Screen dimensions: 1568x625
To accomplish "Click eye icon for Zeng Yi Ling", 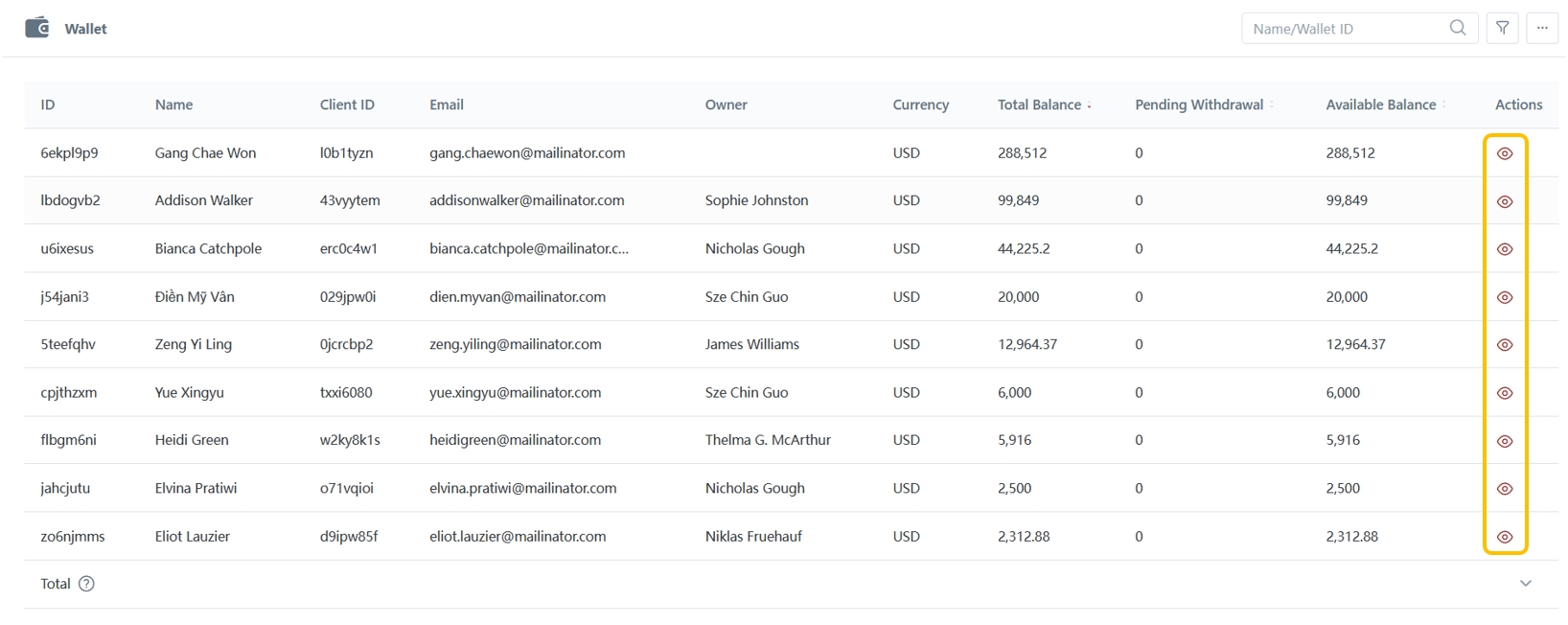I will 1504,345.
